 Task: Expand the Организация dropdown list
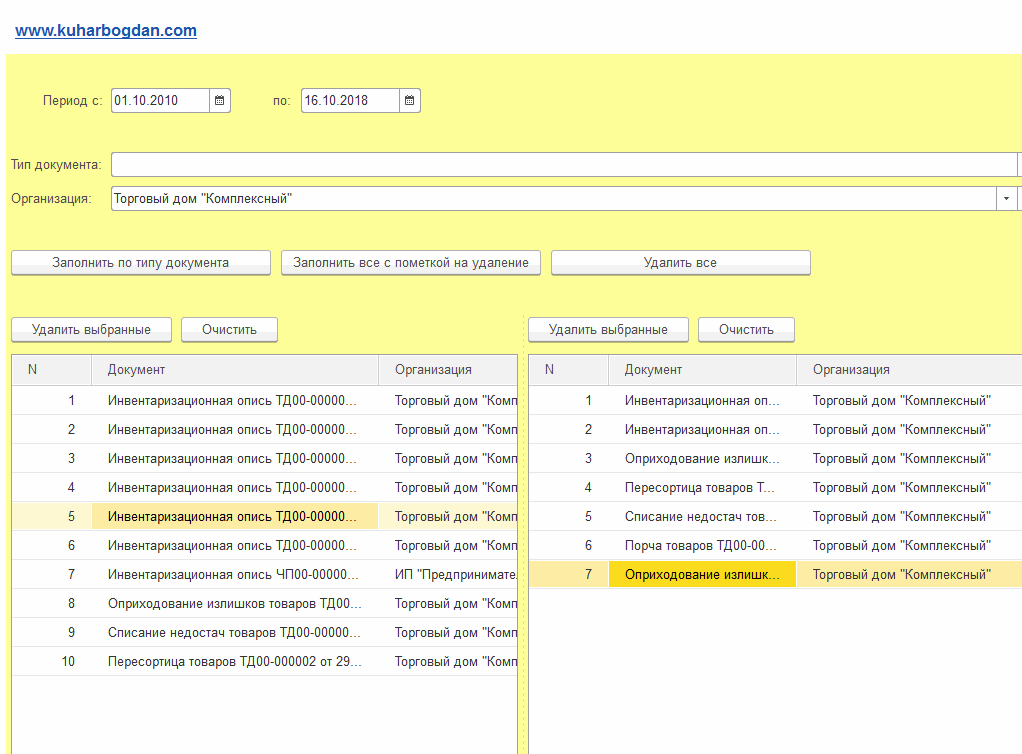[x=1005, y=199]
